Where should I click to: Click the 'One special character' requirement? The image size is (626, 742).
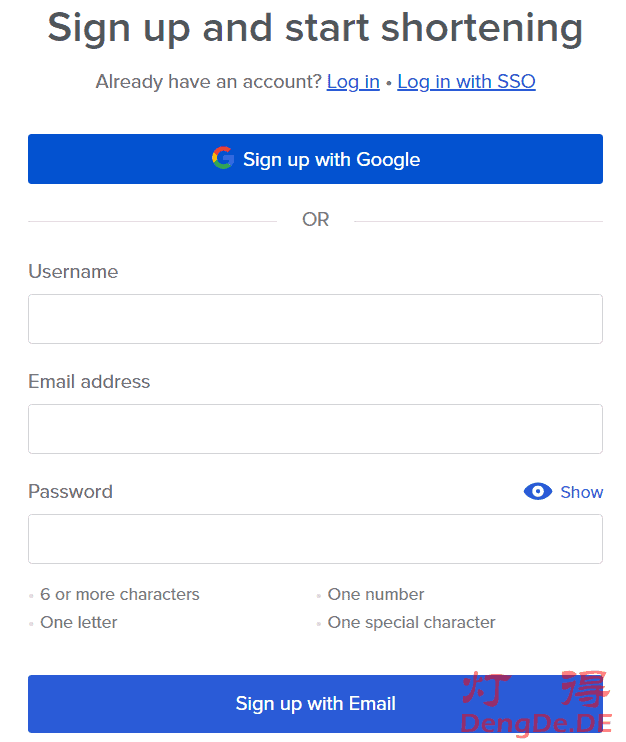pos(411,622)
